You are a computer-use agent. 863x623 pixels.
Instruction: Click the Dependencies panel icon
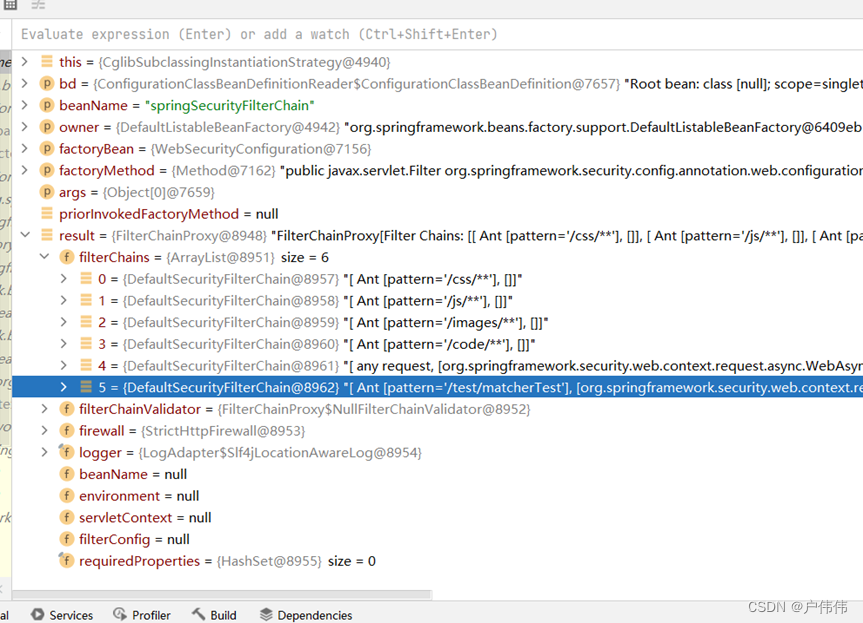tap(264, 615)
